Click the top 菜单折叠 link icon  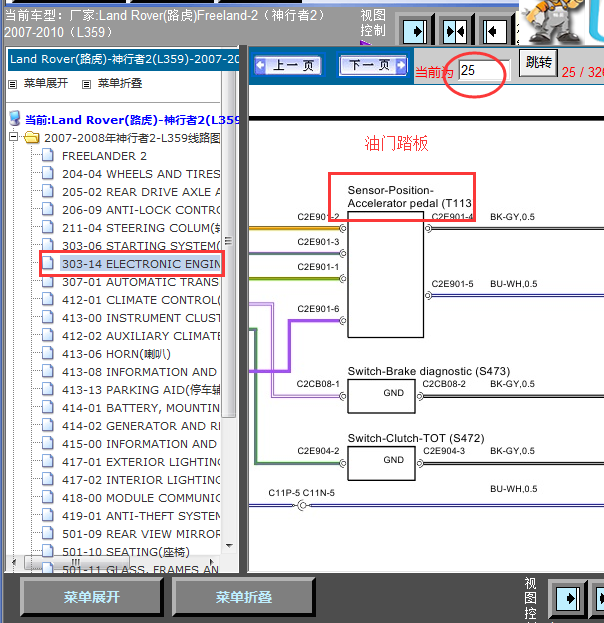tap(86, 84)
